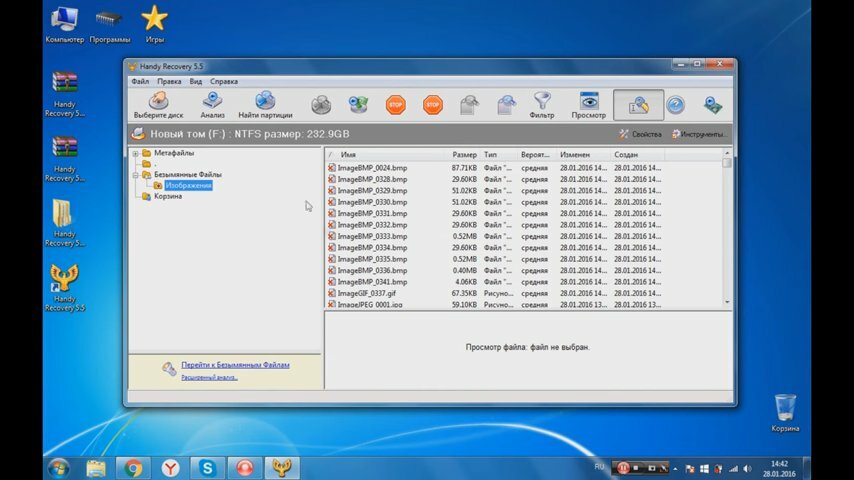Click the green disk image toolbar icon

tap(358, 105)
